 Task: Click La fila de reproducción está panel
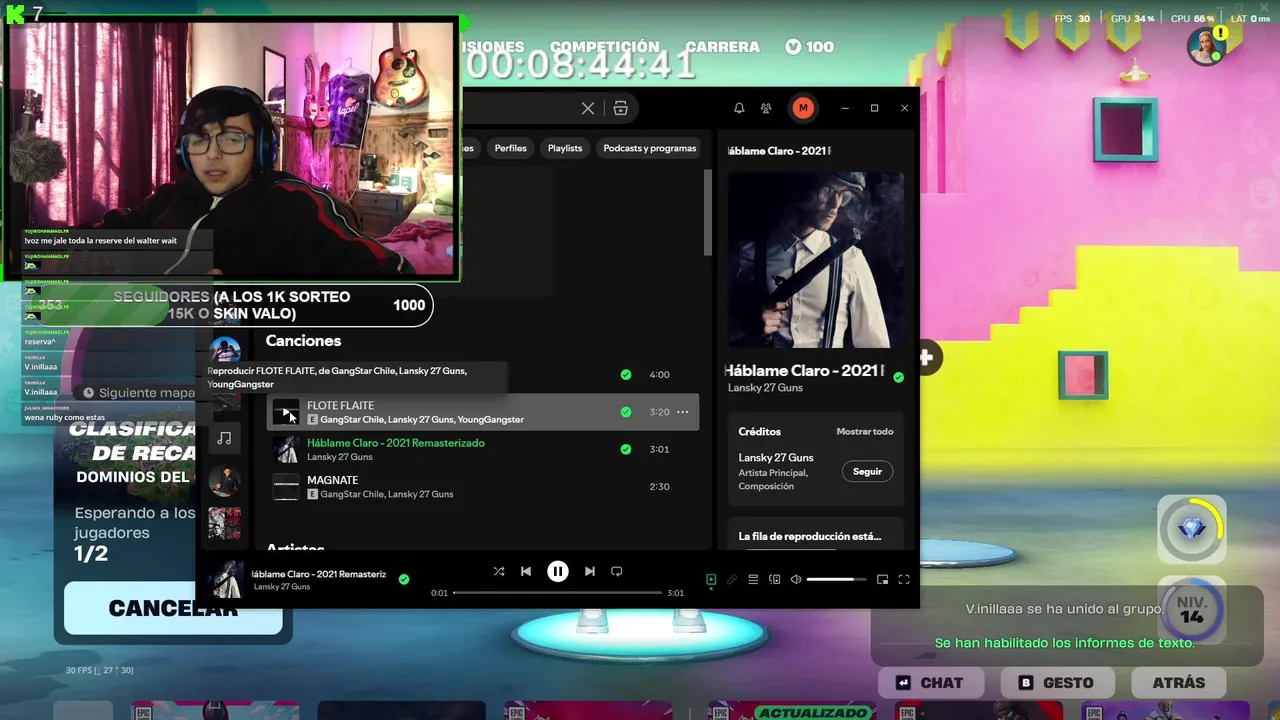(816, 534)
